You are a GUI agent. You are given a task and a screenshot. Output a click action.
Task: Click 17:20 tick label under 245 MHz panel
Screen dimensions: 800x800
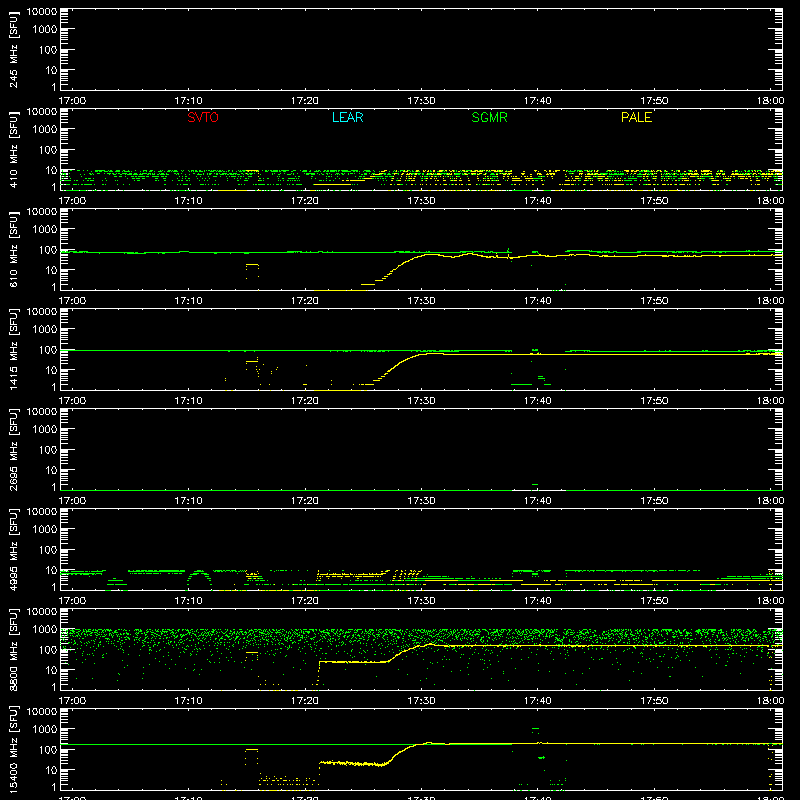[x=305, y=101]
